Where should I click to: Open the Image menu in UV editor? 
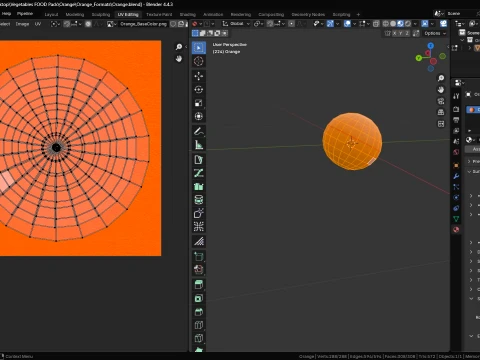click(22, 24)
